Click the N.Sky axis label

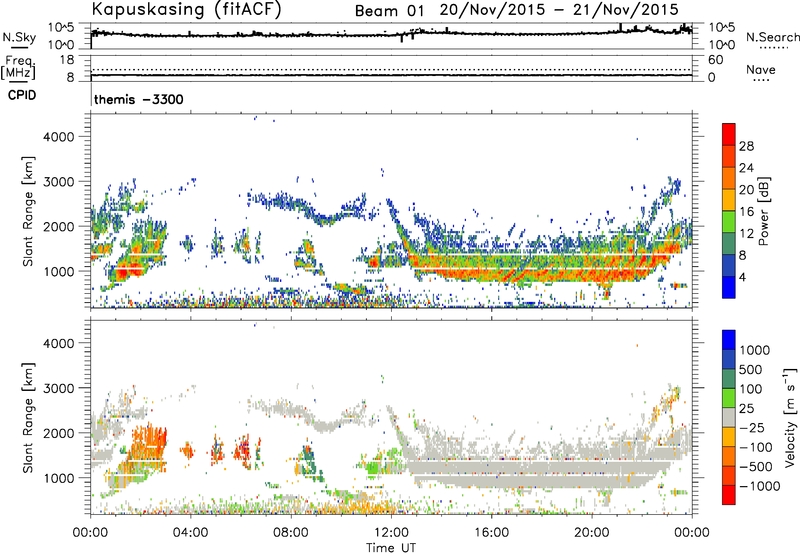point(19,37)
